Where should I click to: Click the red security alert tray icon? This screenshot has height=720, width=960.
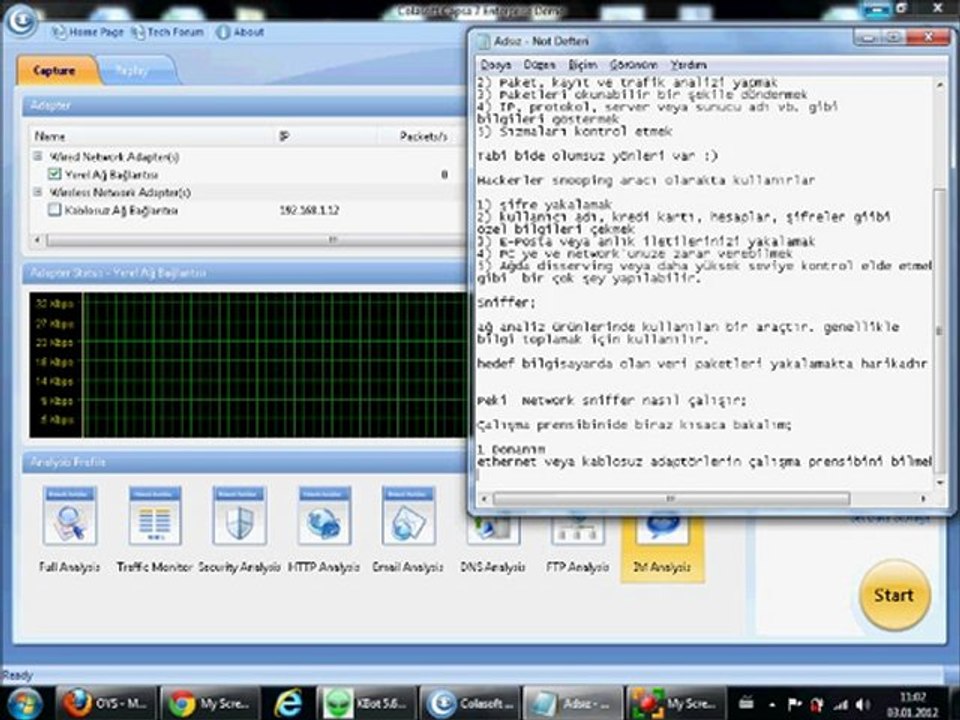[817, 705]
